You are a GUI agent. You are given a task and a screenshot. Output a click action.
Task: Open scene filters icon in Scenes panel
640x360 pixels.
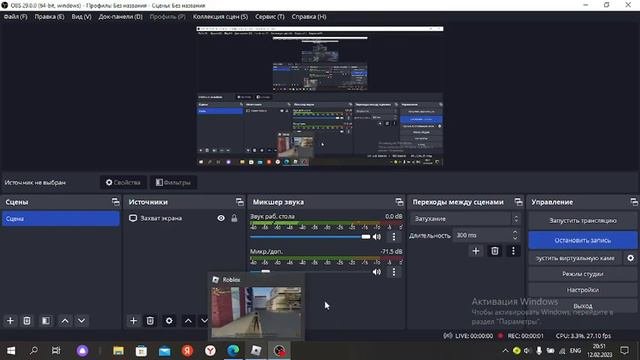(46, 321)
